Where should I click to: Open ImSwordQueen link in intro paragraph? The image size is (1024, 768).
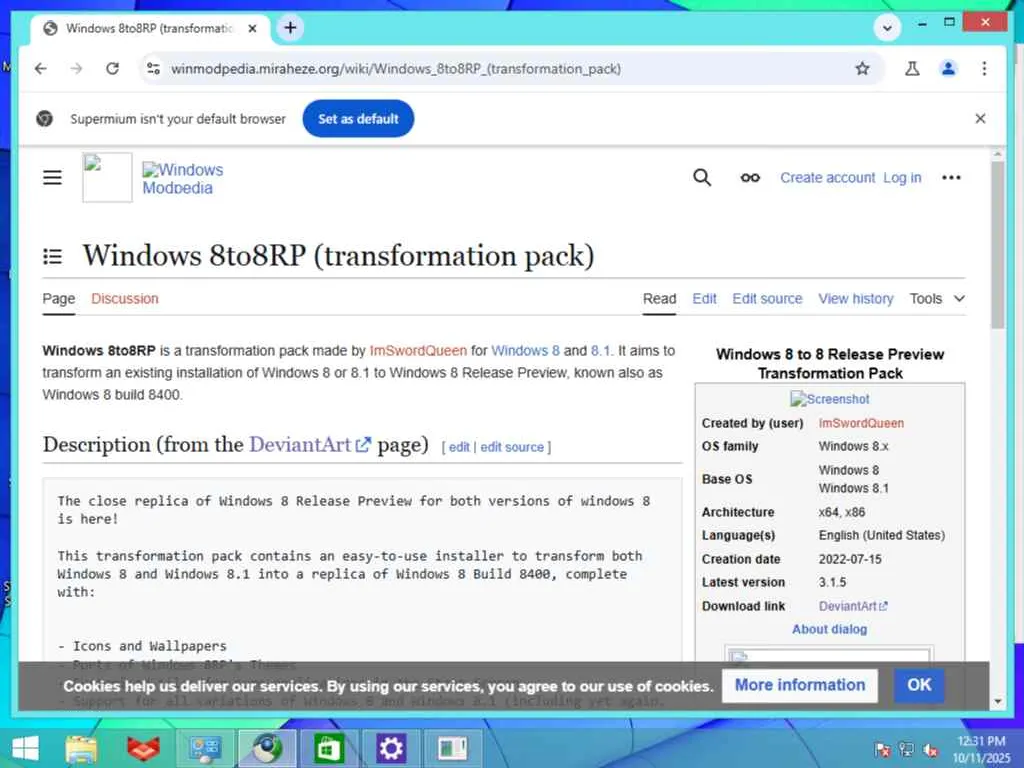[418, 351]
